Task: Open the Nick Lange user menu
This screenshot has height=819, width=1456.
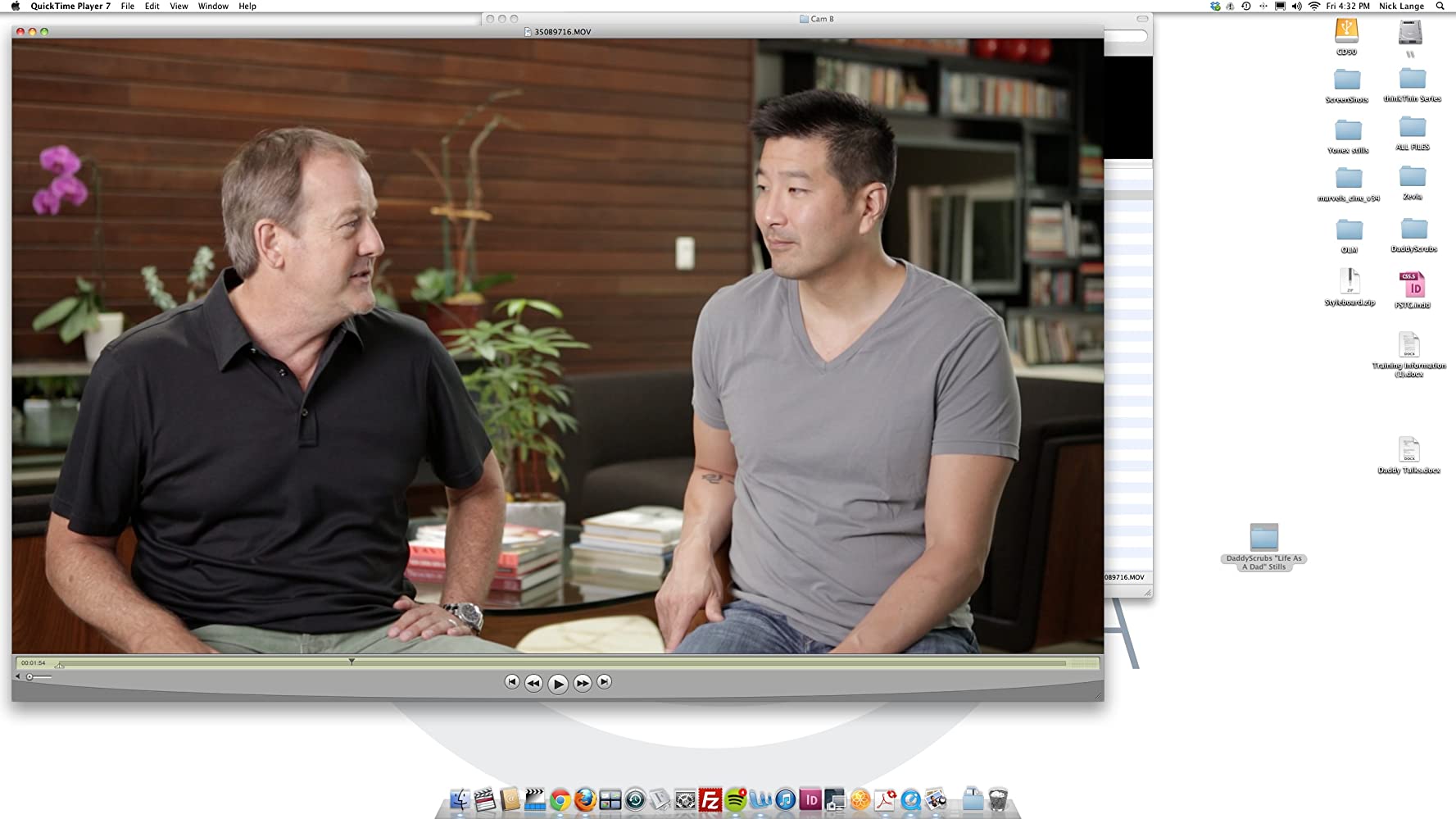Action: tap(1401, 7)
